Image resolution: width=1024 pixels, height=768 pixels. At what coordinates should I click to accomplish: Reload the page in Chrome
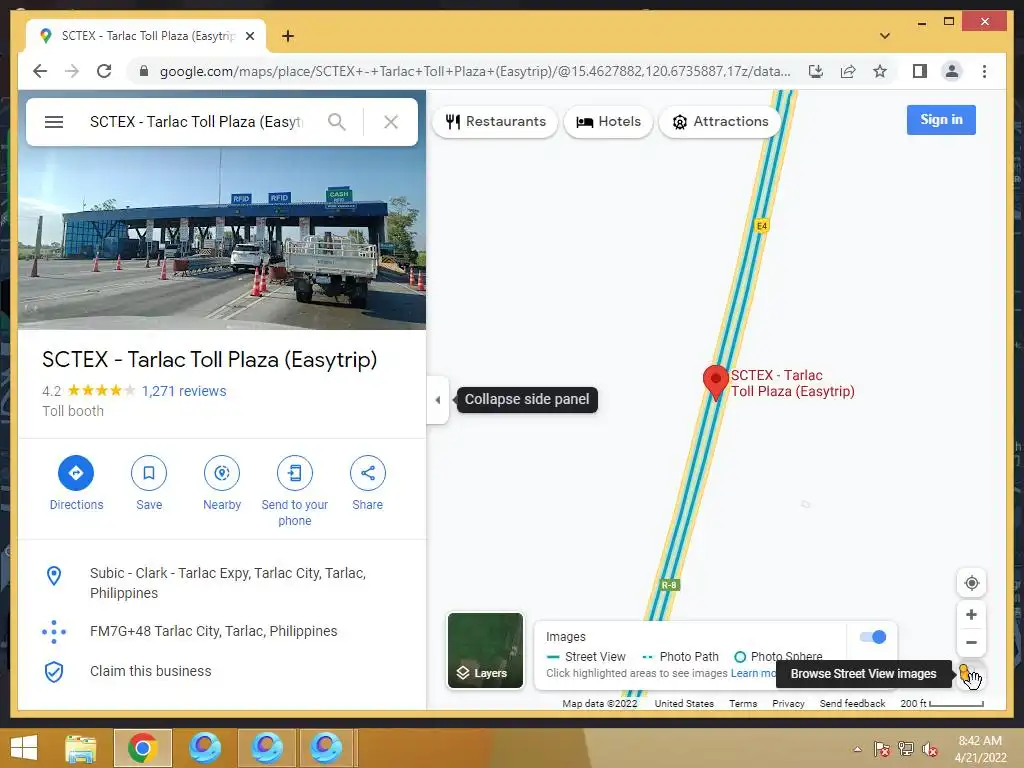pyautogui.click(x=104, y=71)
